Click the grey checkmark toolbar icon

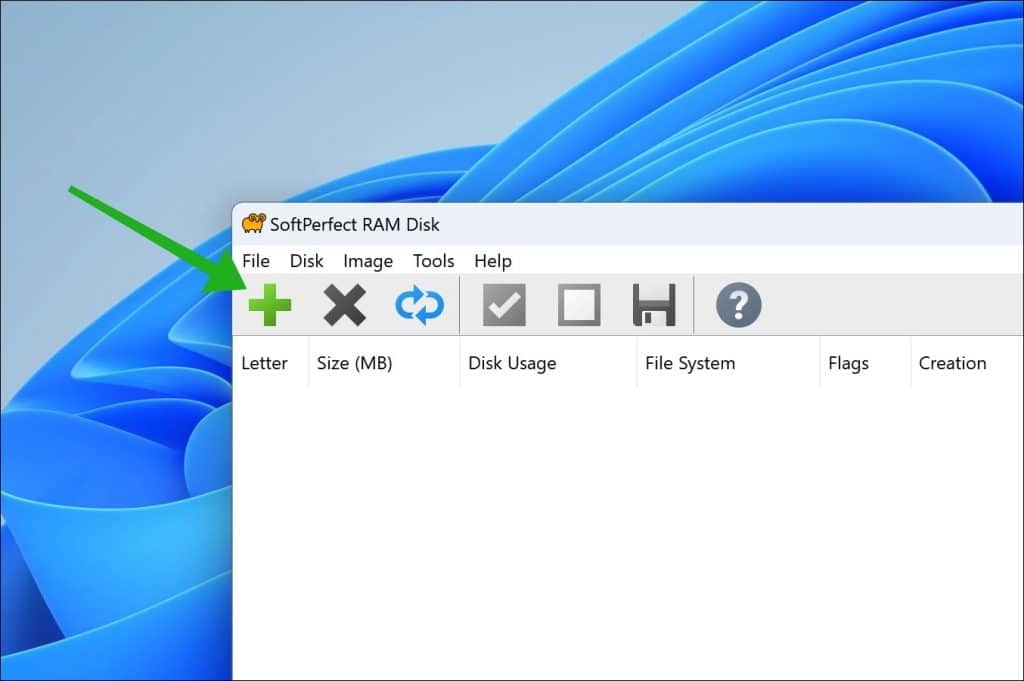pyautogui.click(x=504, y=305)
